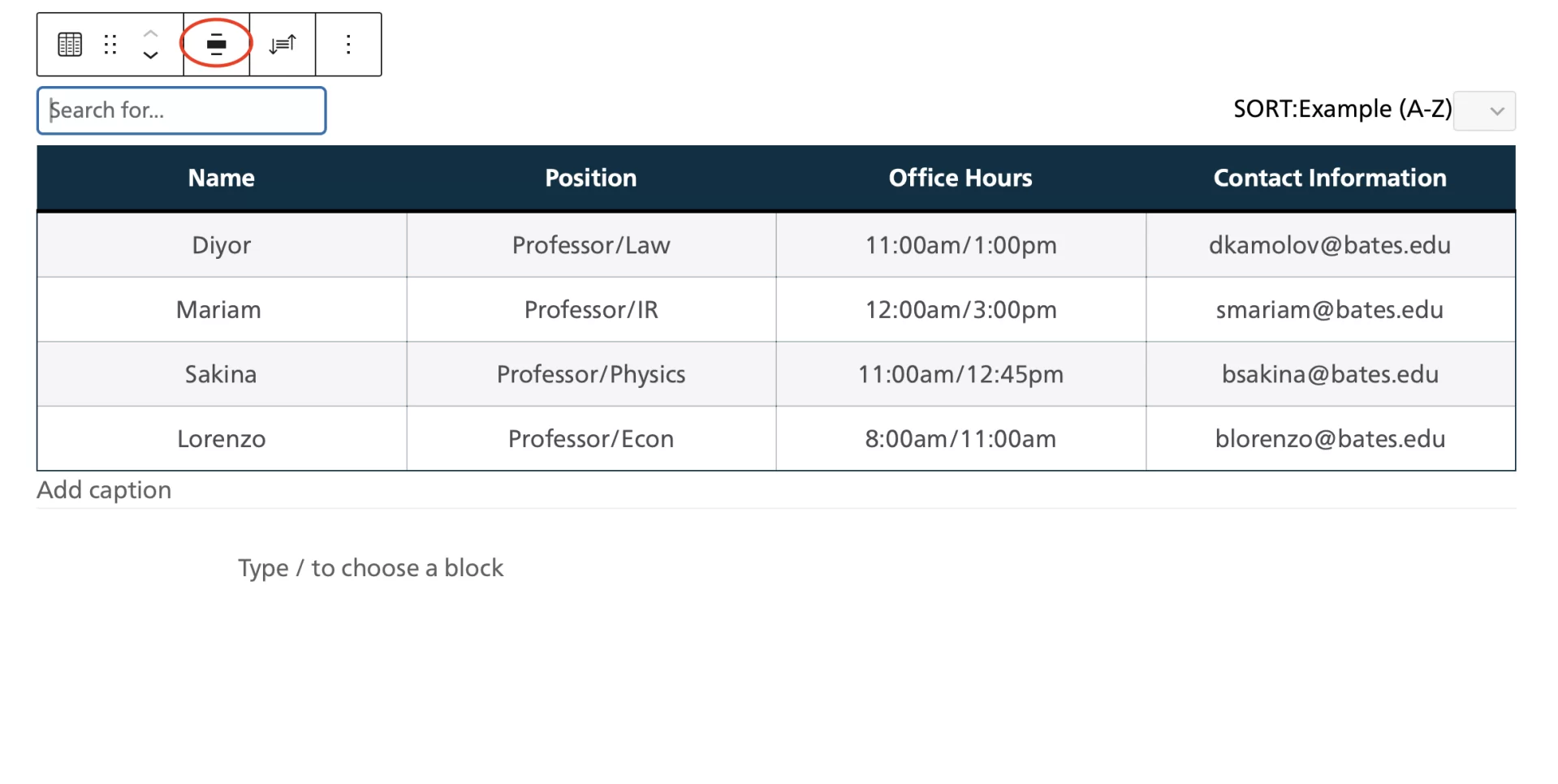Click the 8:00am/11:00am office hours cell
1558x784 pixels.
click(x=960, y=439)
